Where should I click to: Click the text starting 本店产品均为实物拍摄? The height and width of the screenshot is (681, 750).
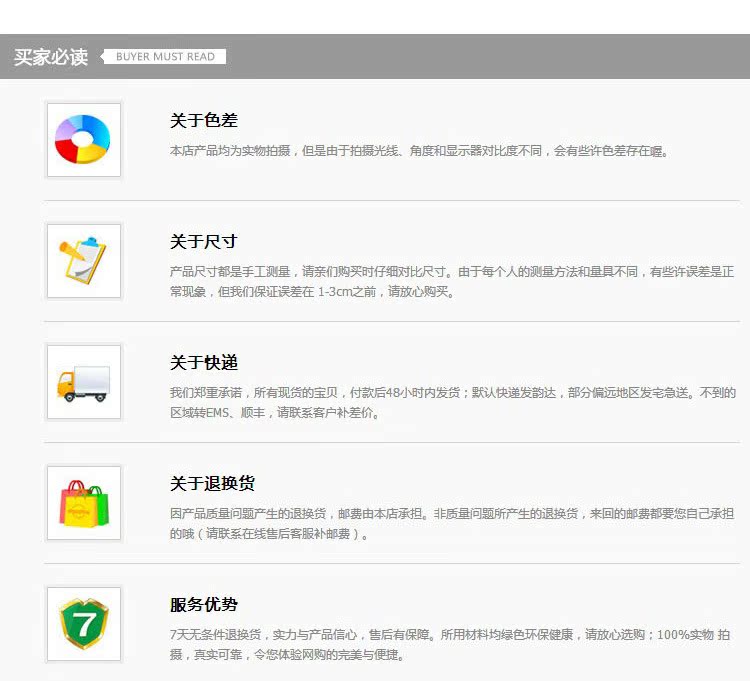click(419, 151)
